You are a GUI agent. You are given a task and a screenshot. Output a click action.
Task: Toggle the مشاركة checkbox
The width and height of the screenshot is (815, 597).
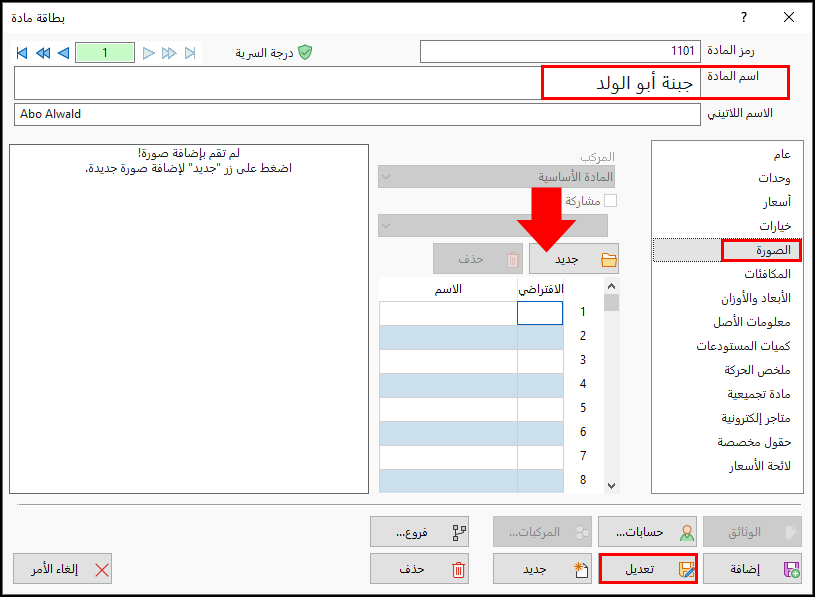point(611,201)
